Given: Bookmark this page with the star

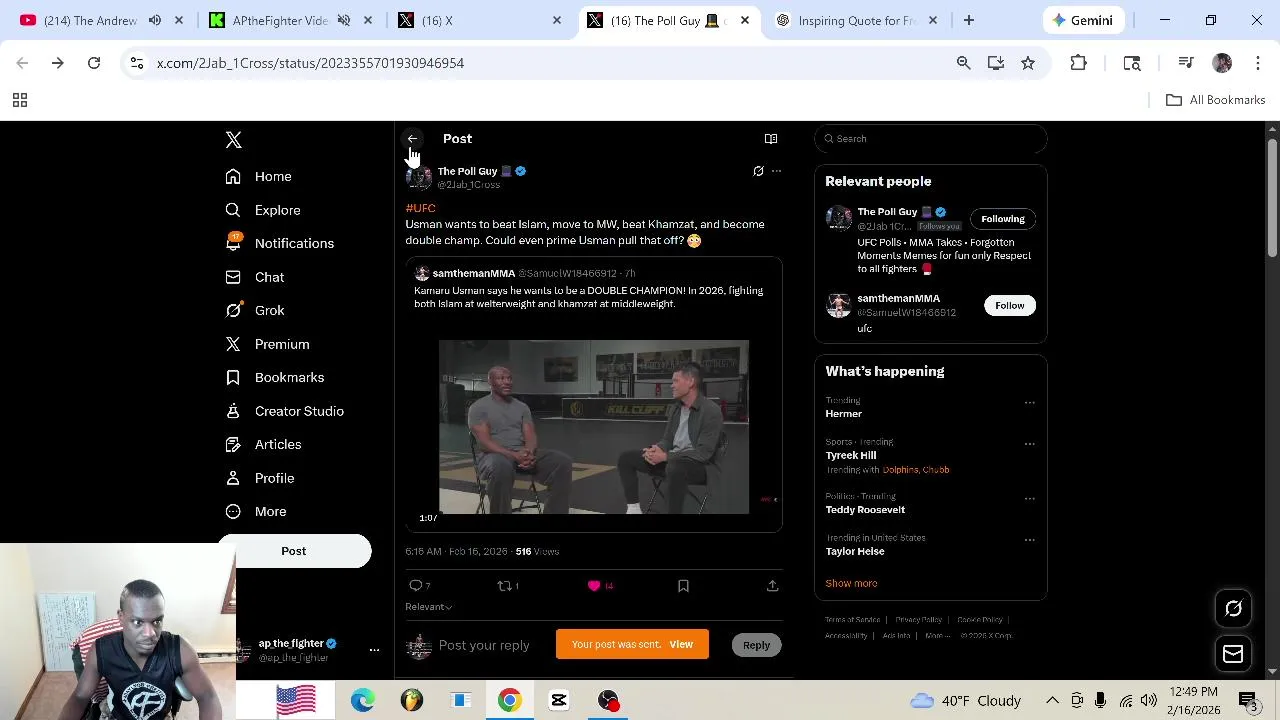Looking at the screenshot, I should tap(1028, 63).
